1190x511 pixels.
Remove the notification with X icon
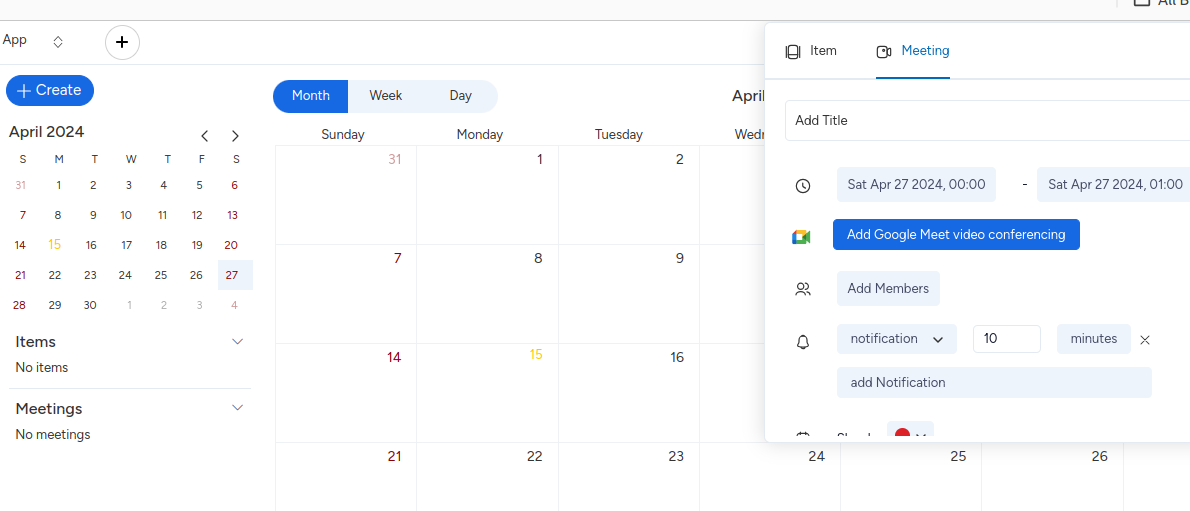[1145, 340]
